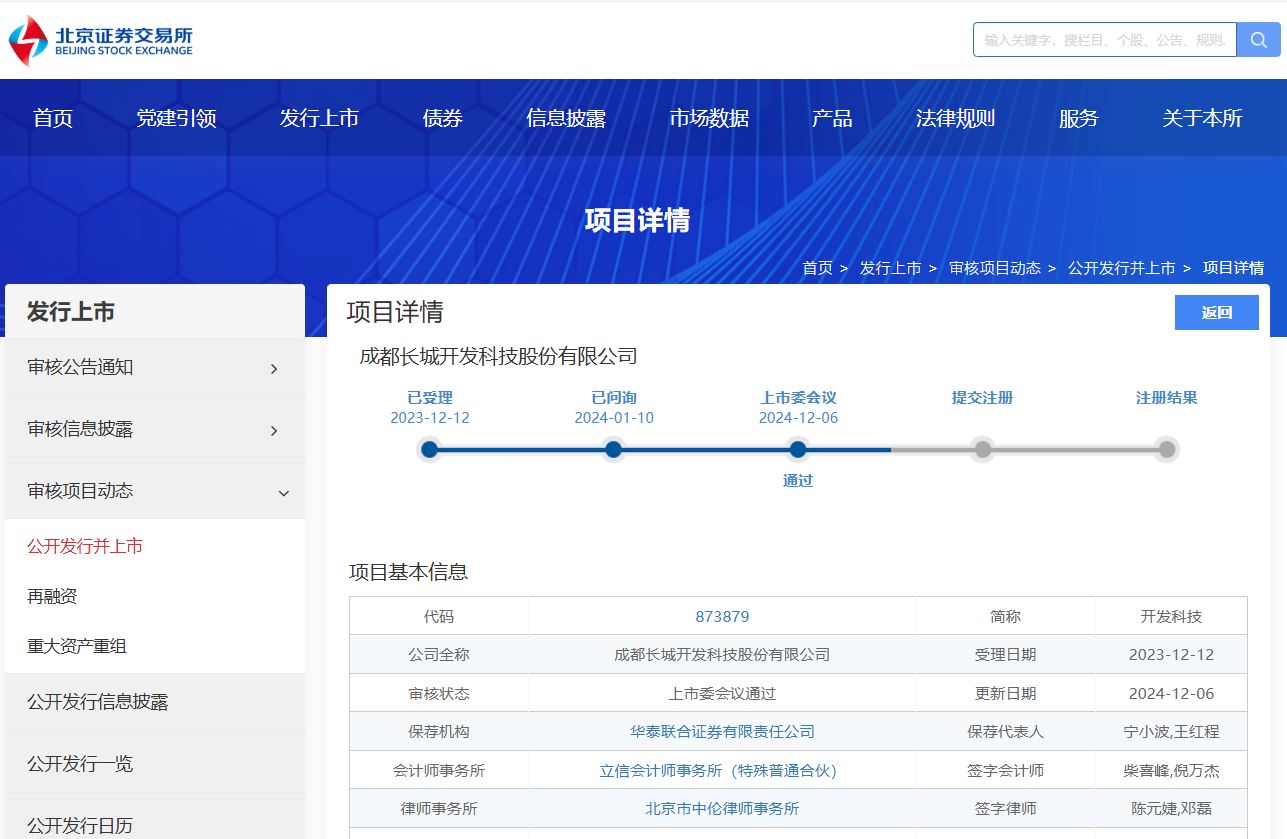
Task: Click 公开发行并上市 breadcrumb link
Action: coord(1121,268)
